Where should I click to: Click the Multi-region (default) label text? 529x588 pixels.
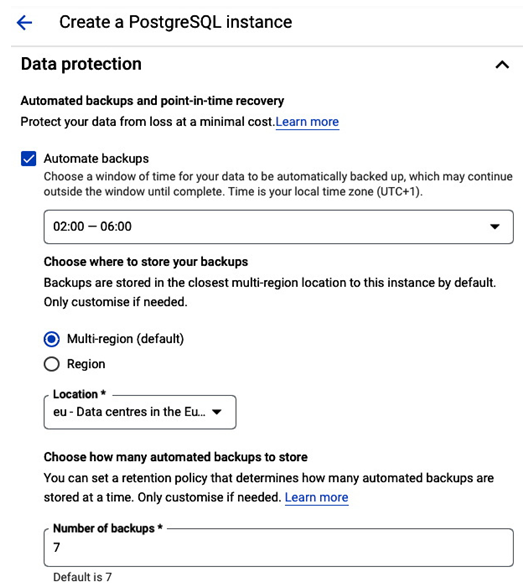click(x=125, y=339)
